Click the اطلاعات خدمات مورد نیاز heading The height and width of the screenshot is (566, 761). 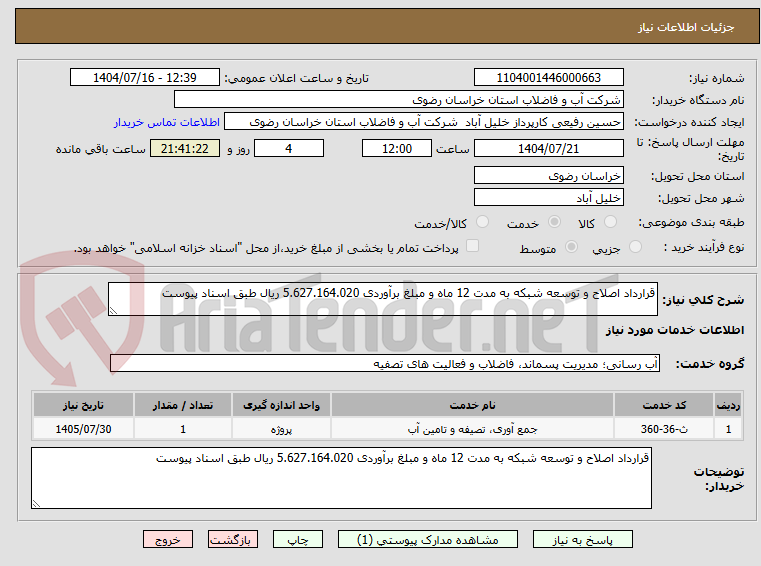(x=675, y=330)
